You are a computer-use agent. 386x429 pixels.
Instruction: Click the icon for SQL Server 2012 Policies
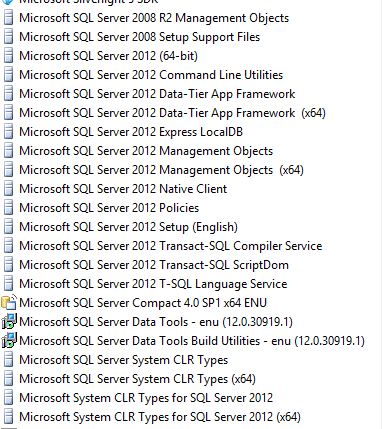coord(9,208)
